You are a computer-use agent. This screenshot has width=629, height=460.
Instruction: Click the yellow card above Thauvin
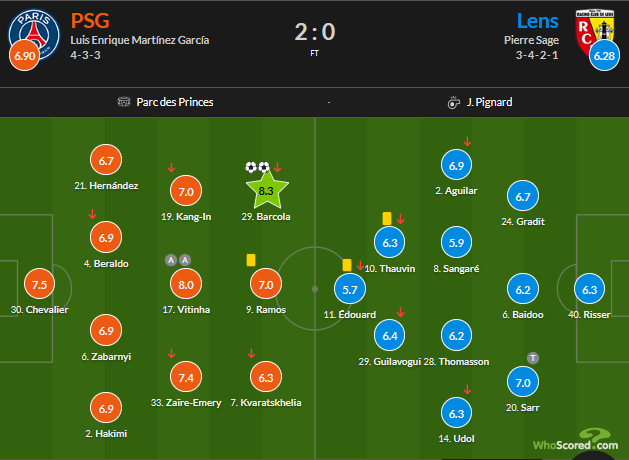386,216
